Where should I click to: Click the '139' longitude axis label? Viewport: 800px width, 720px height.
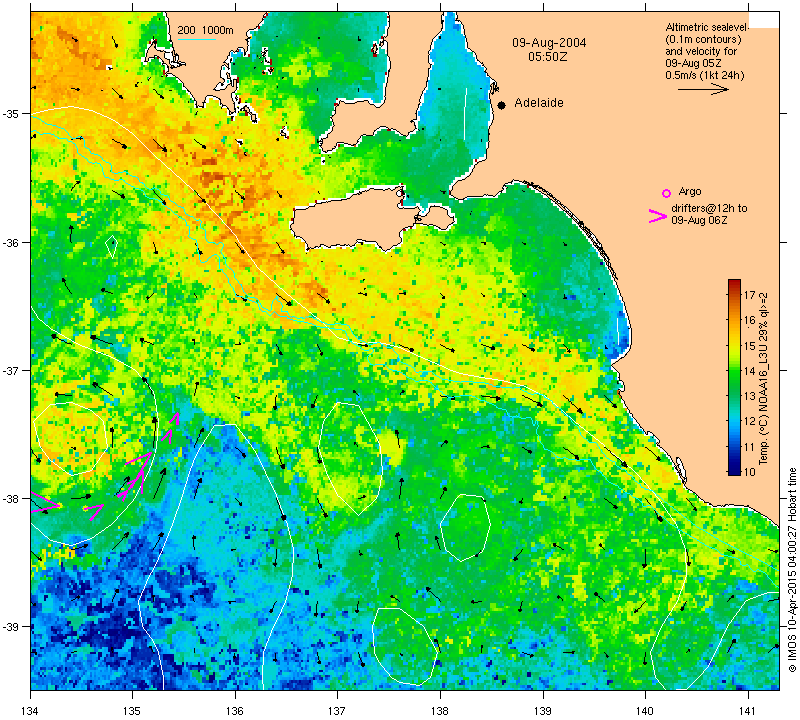[543, 710]
